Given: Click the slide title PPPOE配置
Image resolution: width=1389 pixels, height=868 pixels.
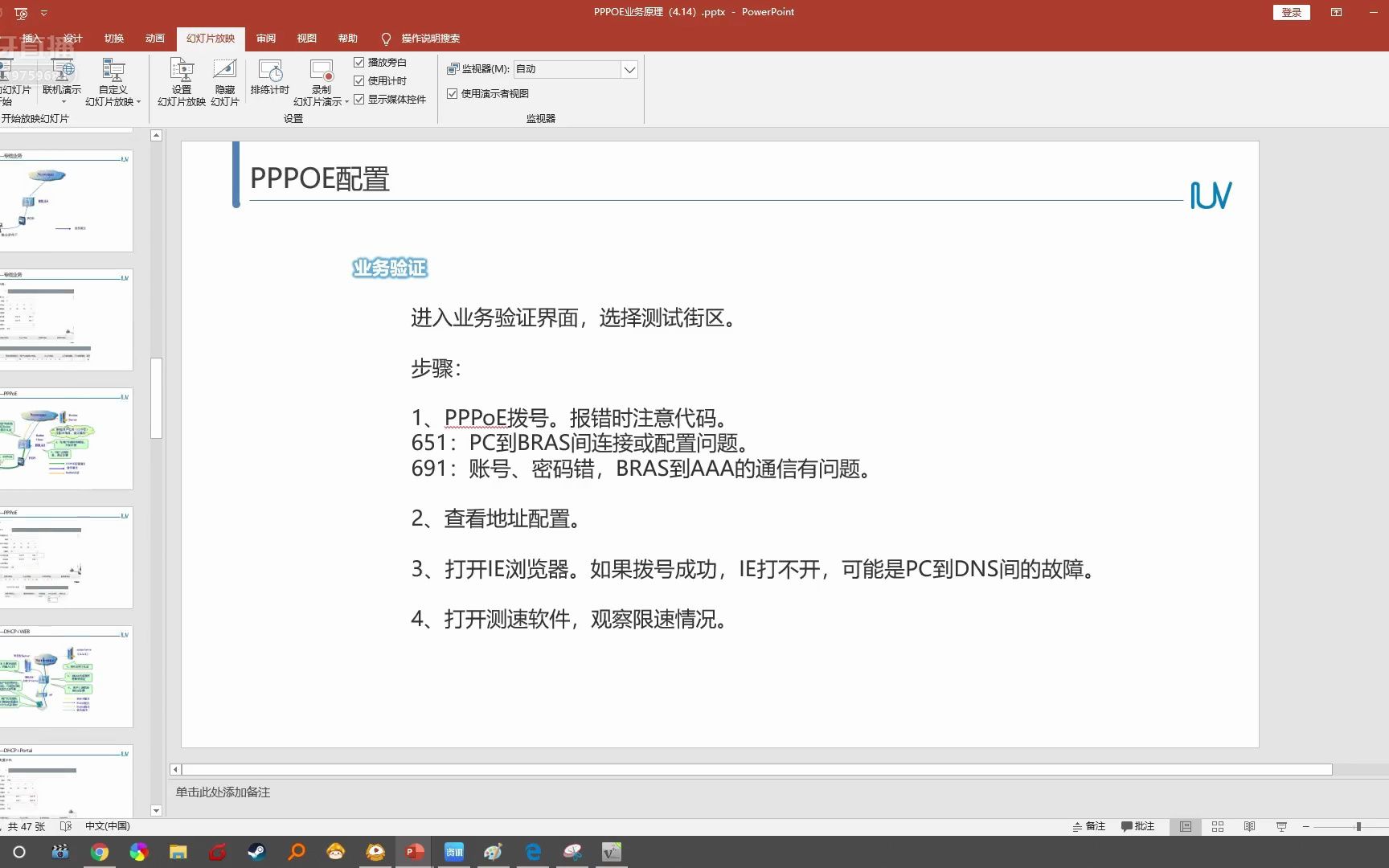Looking at the screenshot, I should pyautogui.click(x=320, y=178).
